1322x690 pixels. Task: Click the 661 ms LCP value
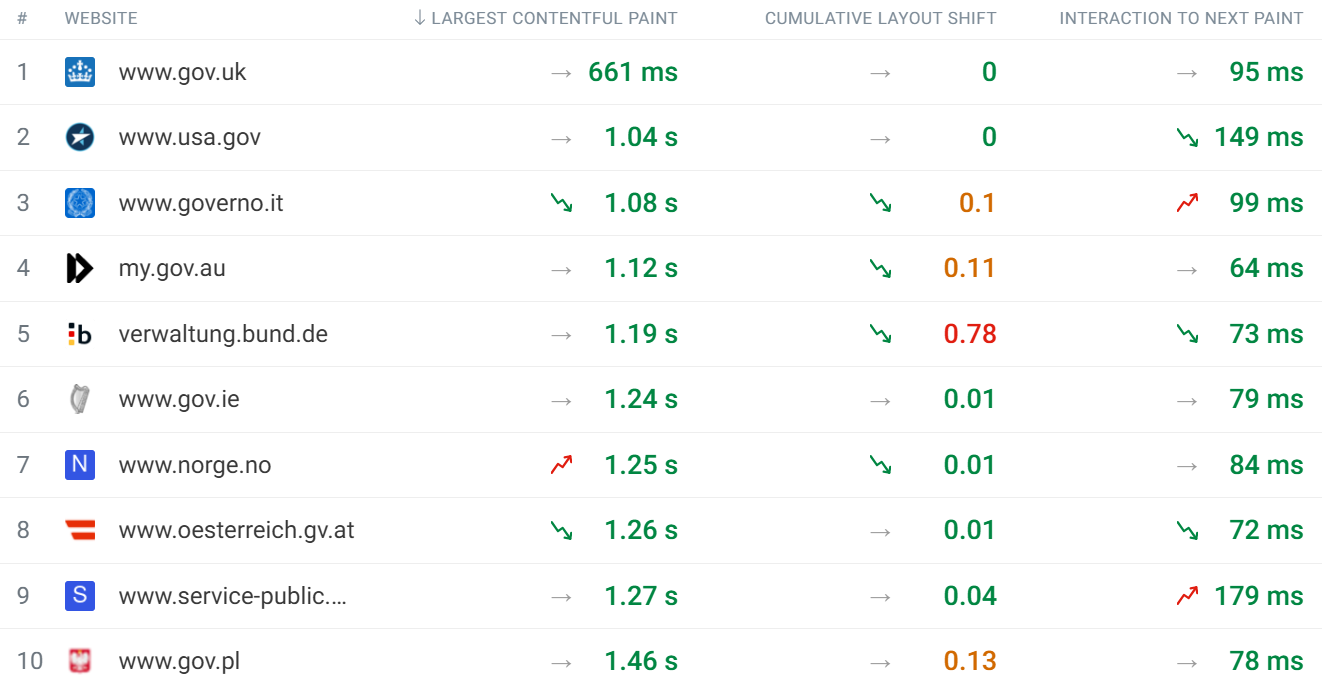coord(633,72)
